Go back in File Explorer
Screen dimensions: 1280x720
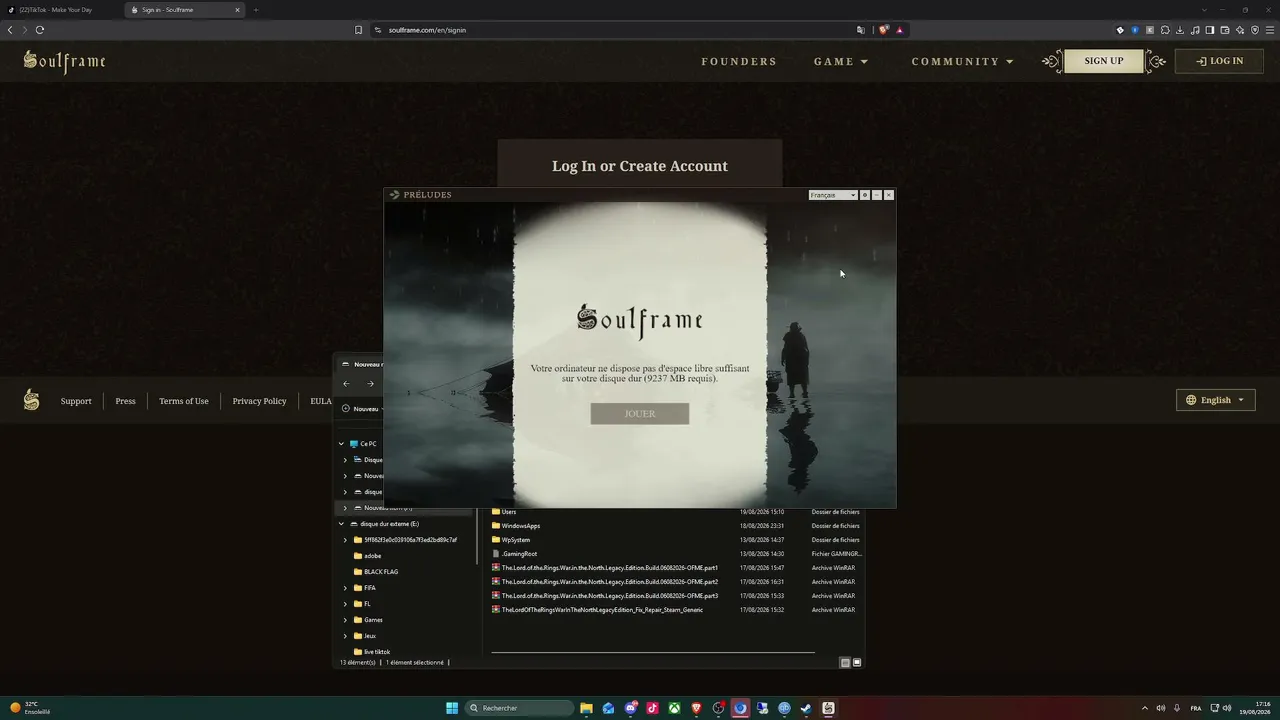(x=346, y=384)
